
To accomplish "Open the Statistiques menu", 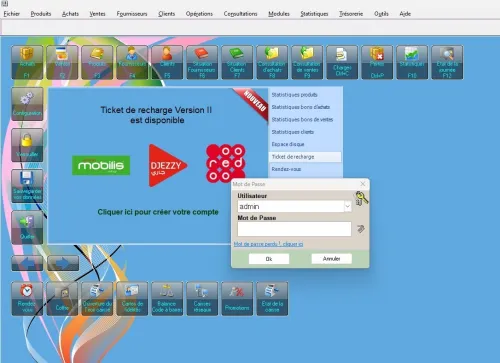I will pyautogui.click(x=314, y=14).
